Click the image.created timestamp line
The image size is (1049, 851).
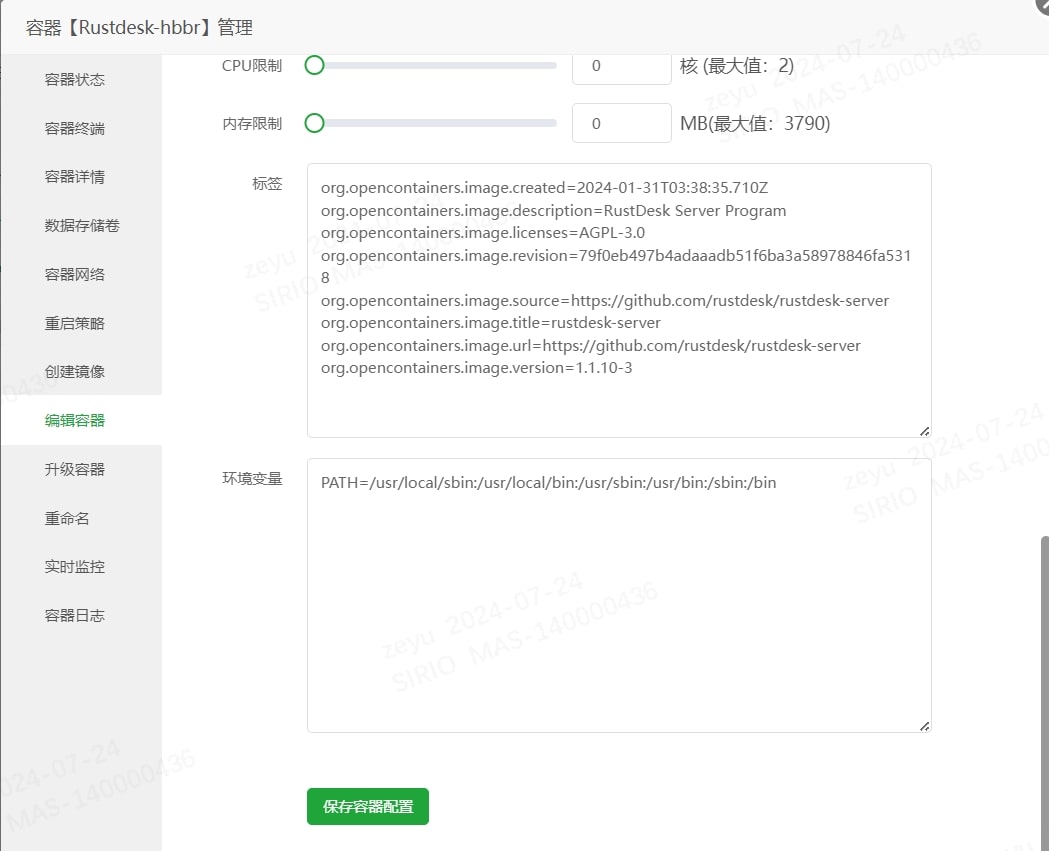tap(544, 188)
